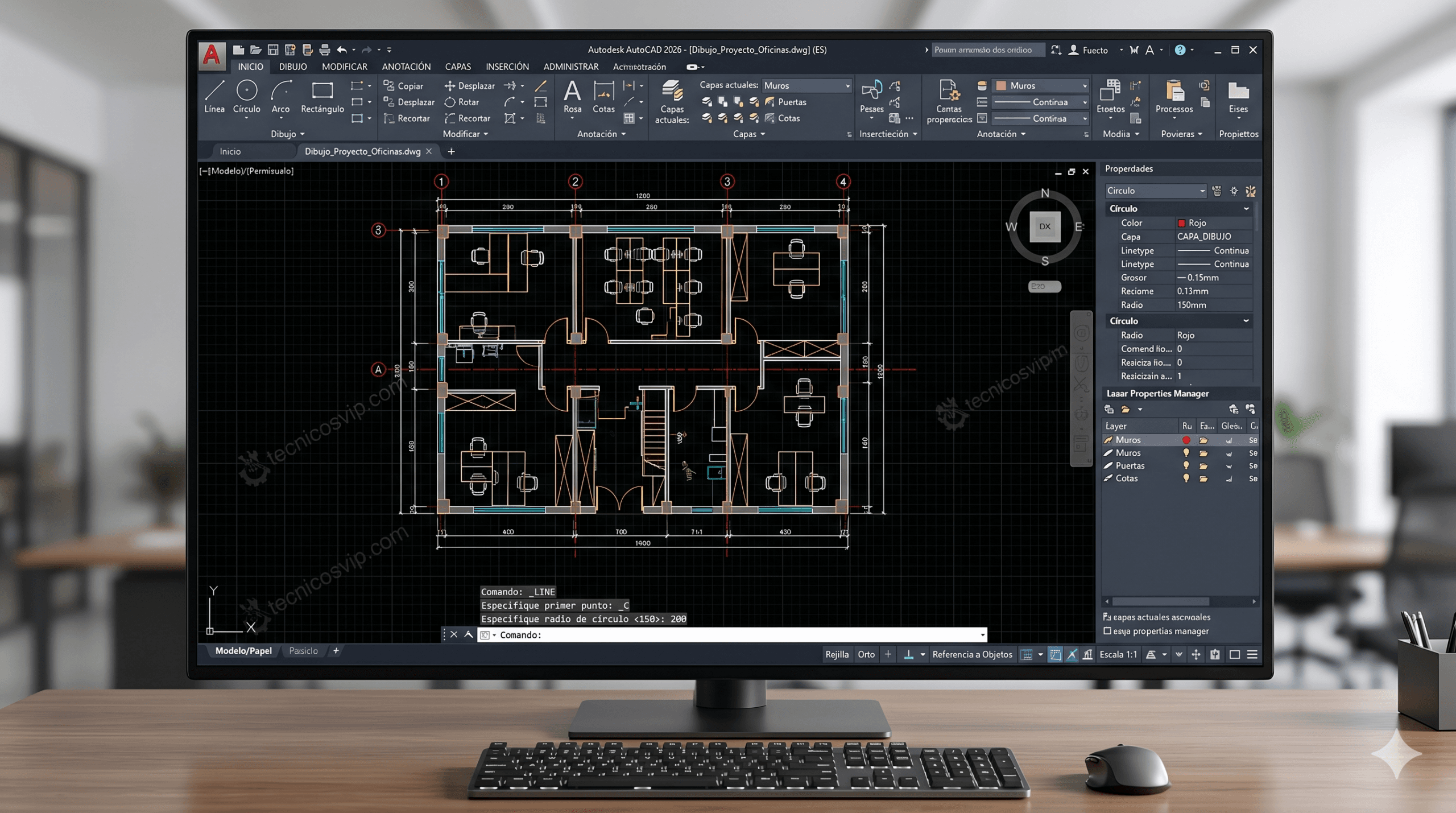The image size is (1456, 813).
Task: Click the Escala 1:1 button
Action: [1118, 655]
